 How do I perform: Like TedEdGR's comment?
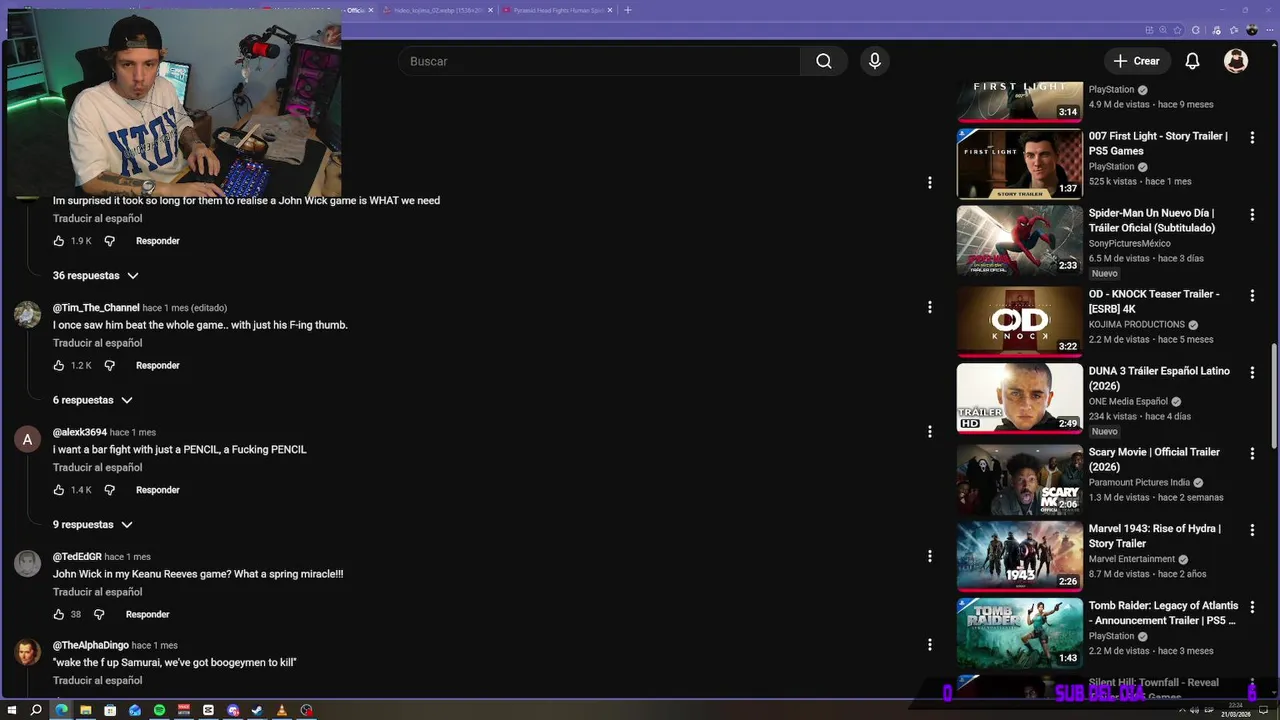59,615
